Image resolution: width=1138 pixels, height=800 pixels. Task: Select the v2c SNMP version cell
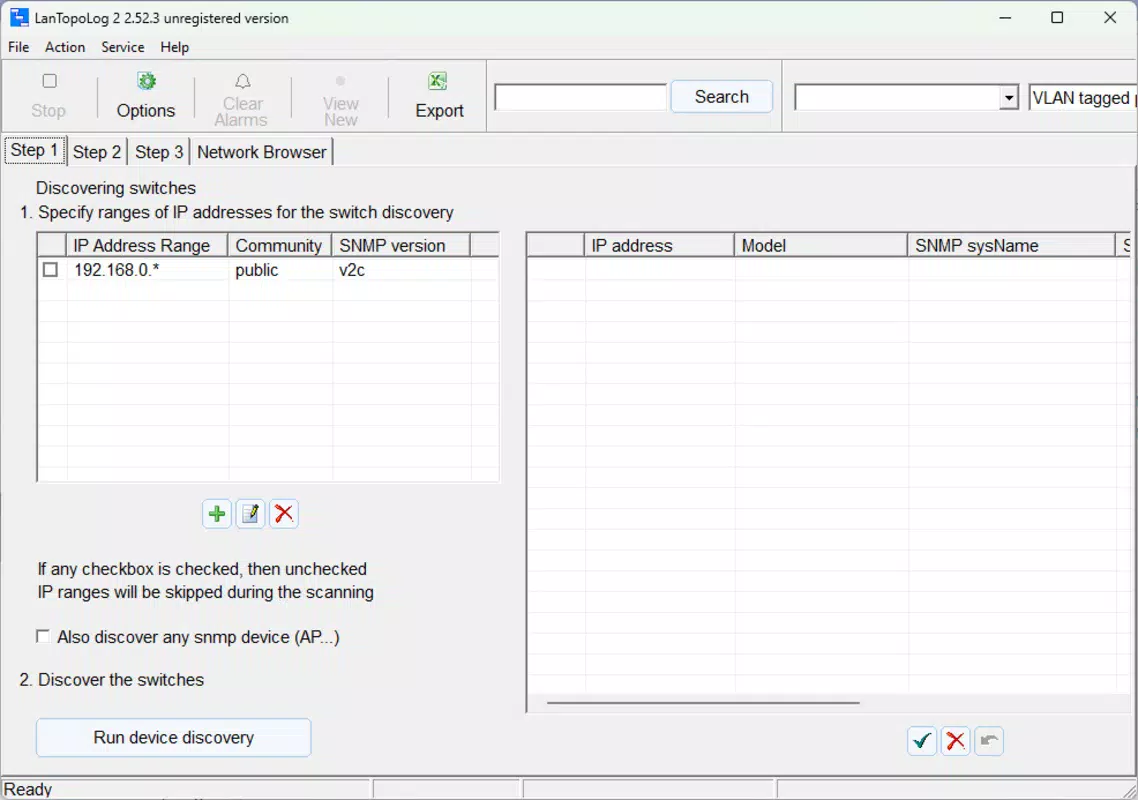(401, 270)
